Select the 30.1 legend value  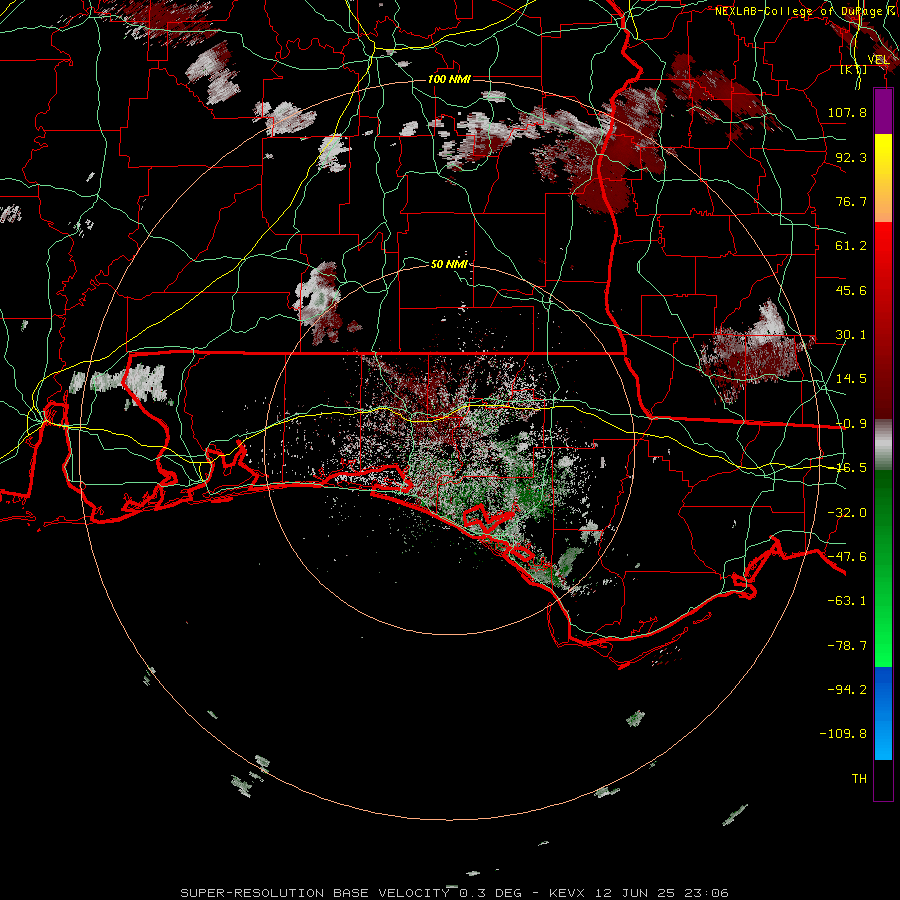[851, 335]
